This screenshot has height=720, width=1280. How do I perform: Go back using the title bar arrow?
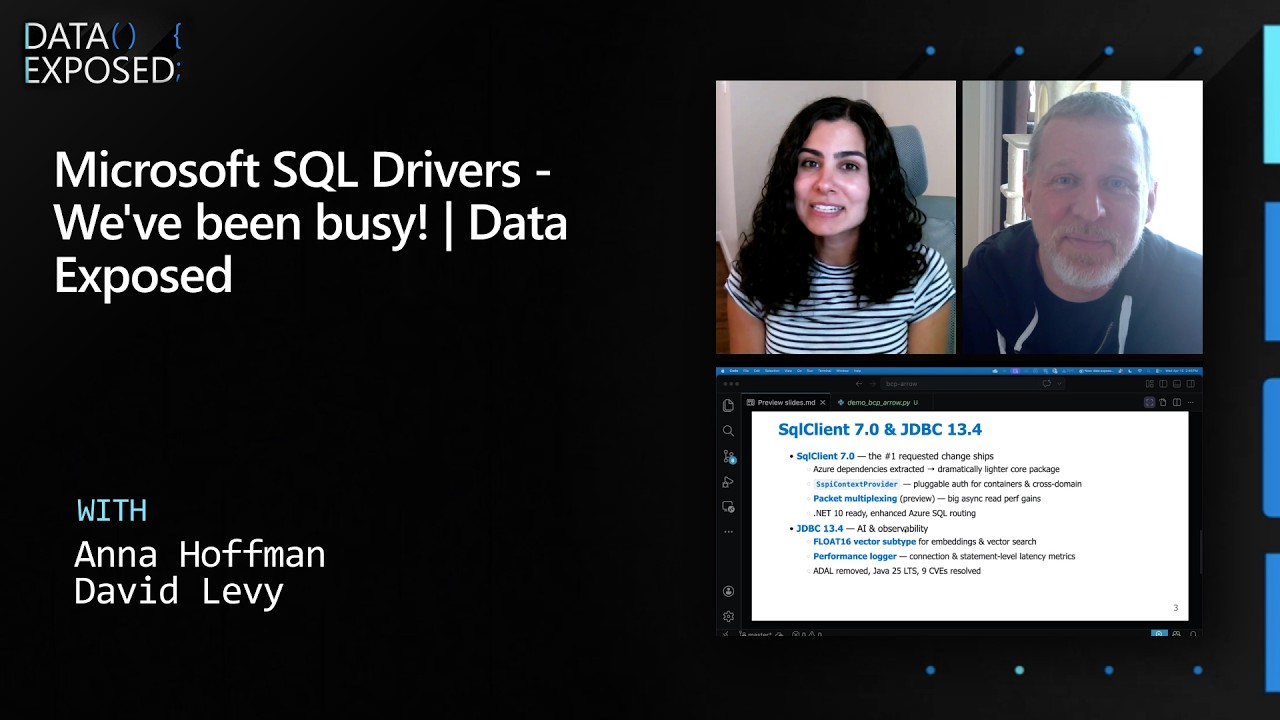tap(858, 384)
